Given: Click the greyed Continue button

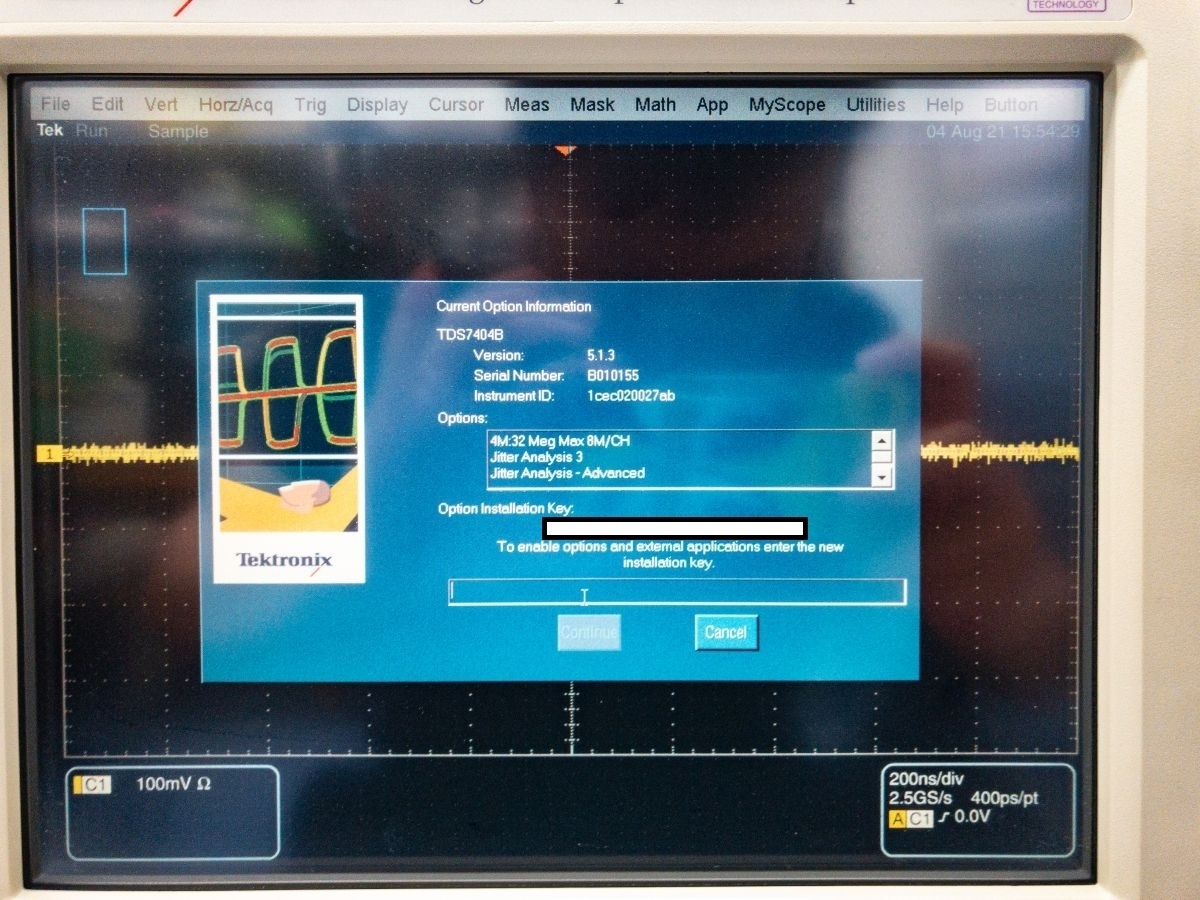Looking at the screenshot, I should tap(589, 632).
